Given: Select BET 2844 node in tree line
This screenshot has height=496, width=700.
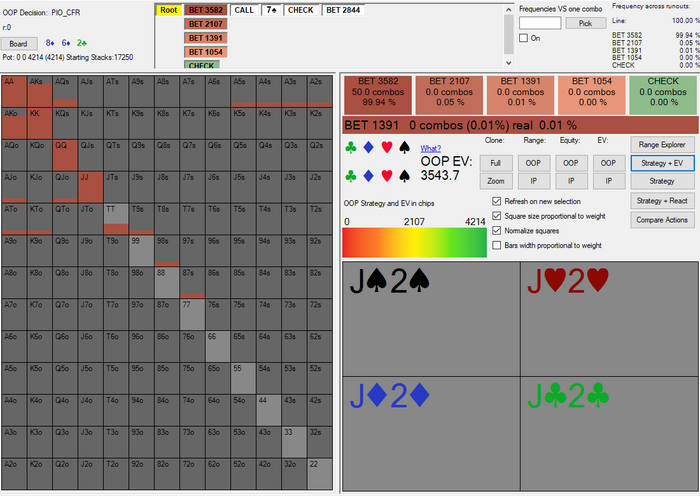Looking at the screenshot, I should (343, 10).
